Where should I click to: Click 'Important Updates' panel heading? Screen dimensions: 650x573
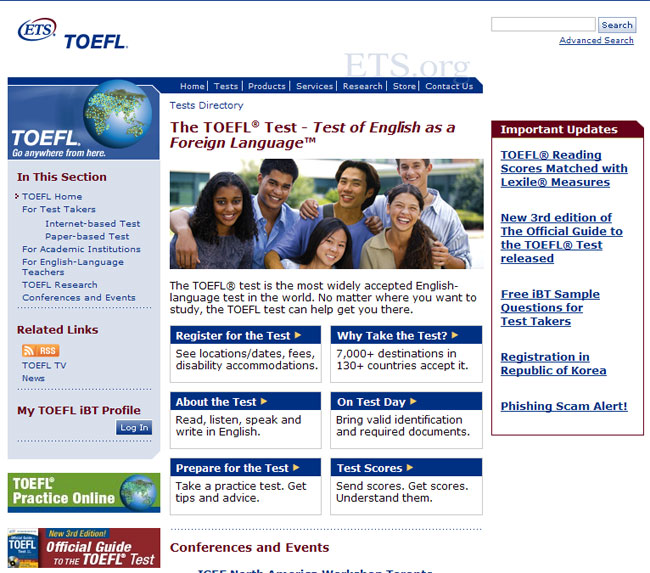[559, 129]
